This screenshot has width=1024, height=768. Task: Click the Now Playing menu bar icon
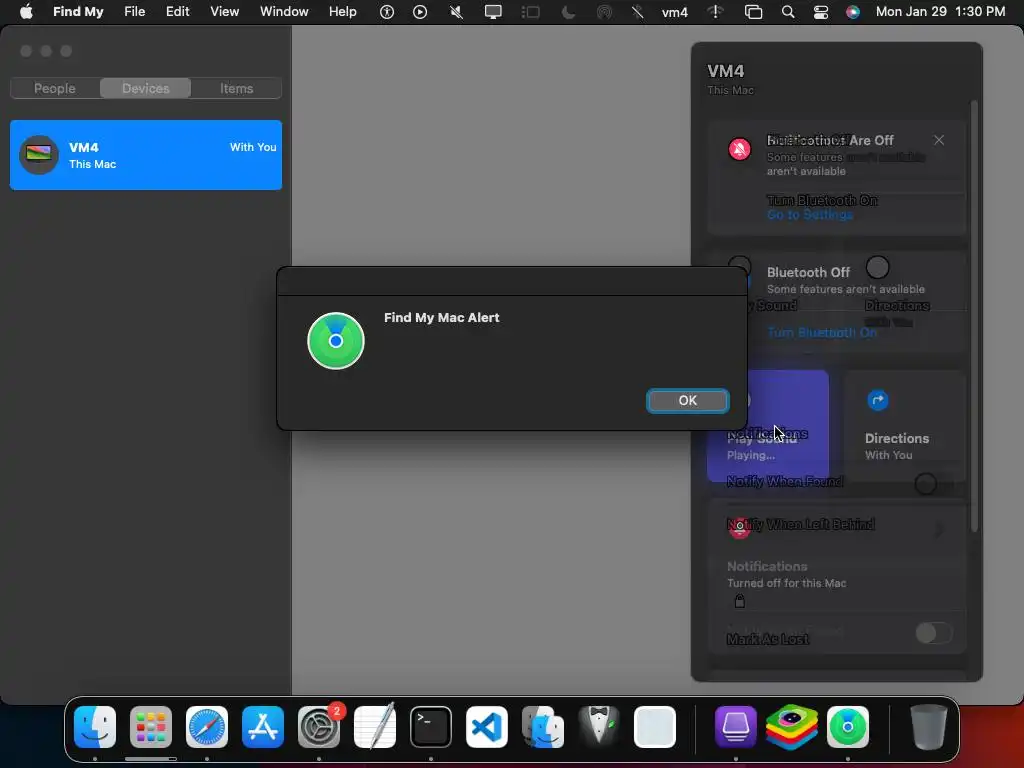(420, 12)
